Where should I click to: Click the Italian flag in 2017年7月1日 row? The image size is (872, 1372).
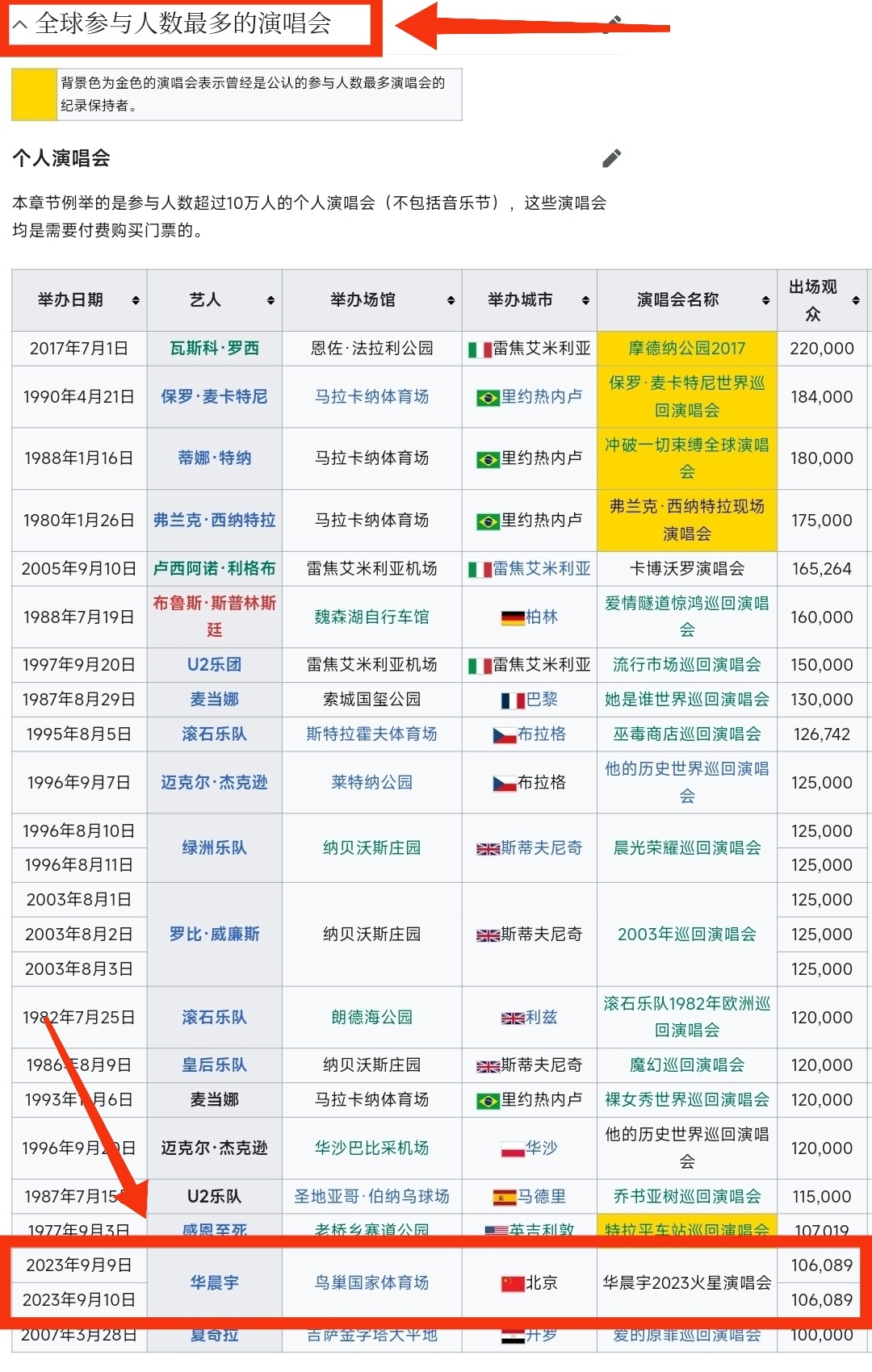[x=480, y=350]
